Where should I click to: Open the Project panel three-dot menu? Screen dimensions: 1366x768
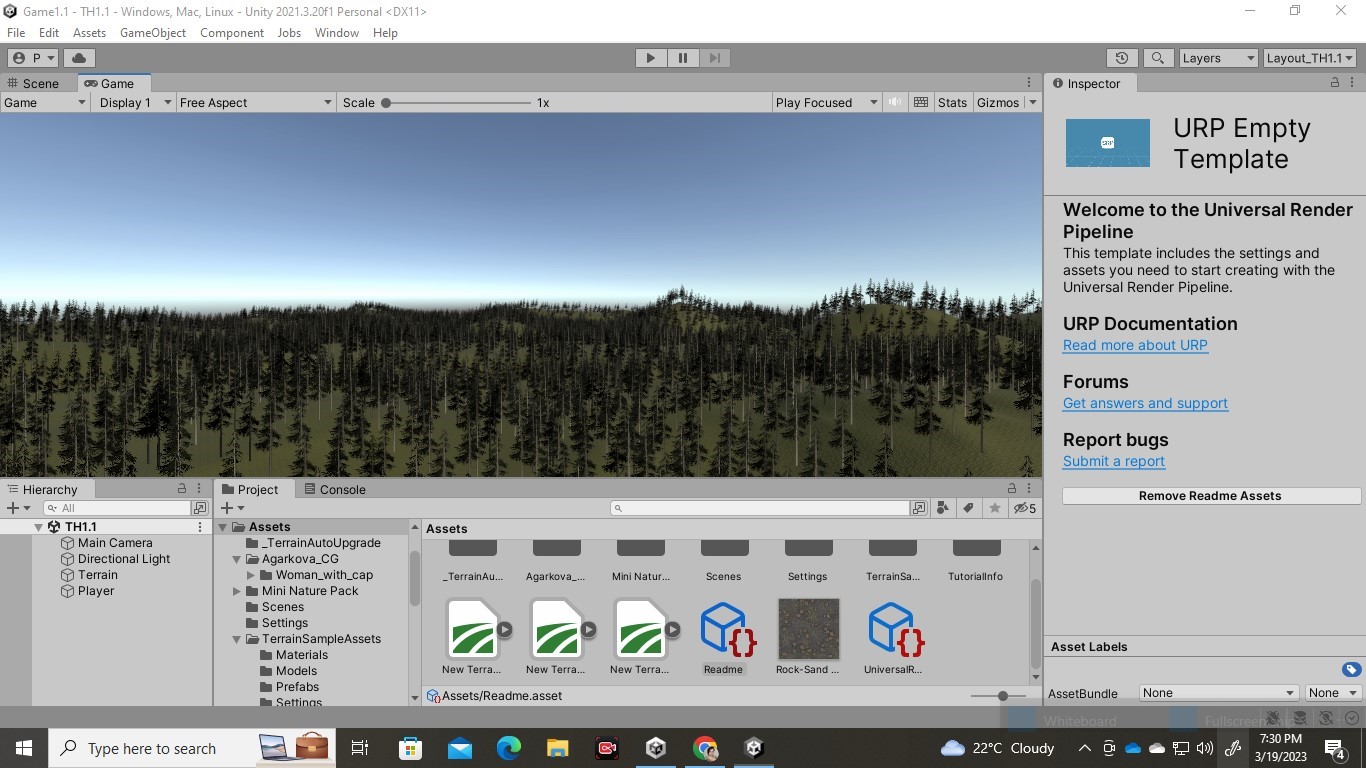pyautogui.click(x=1031, y=489)
